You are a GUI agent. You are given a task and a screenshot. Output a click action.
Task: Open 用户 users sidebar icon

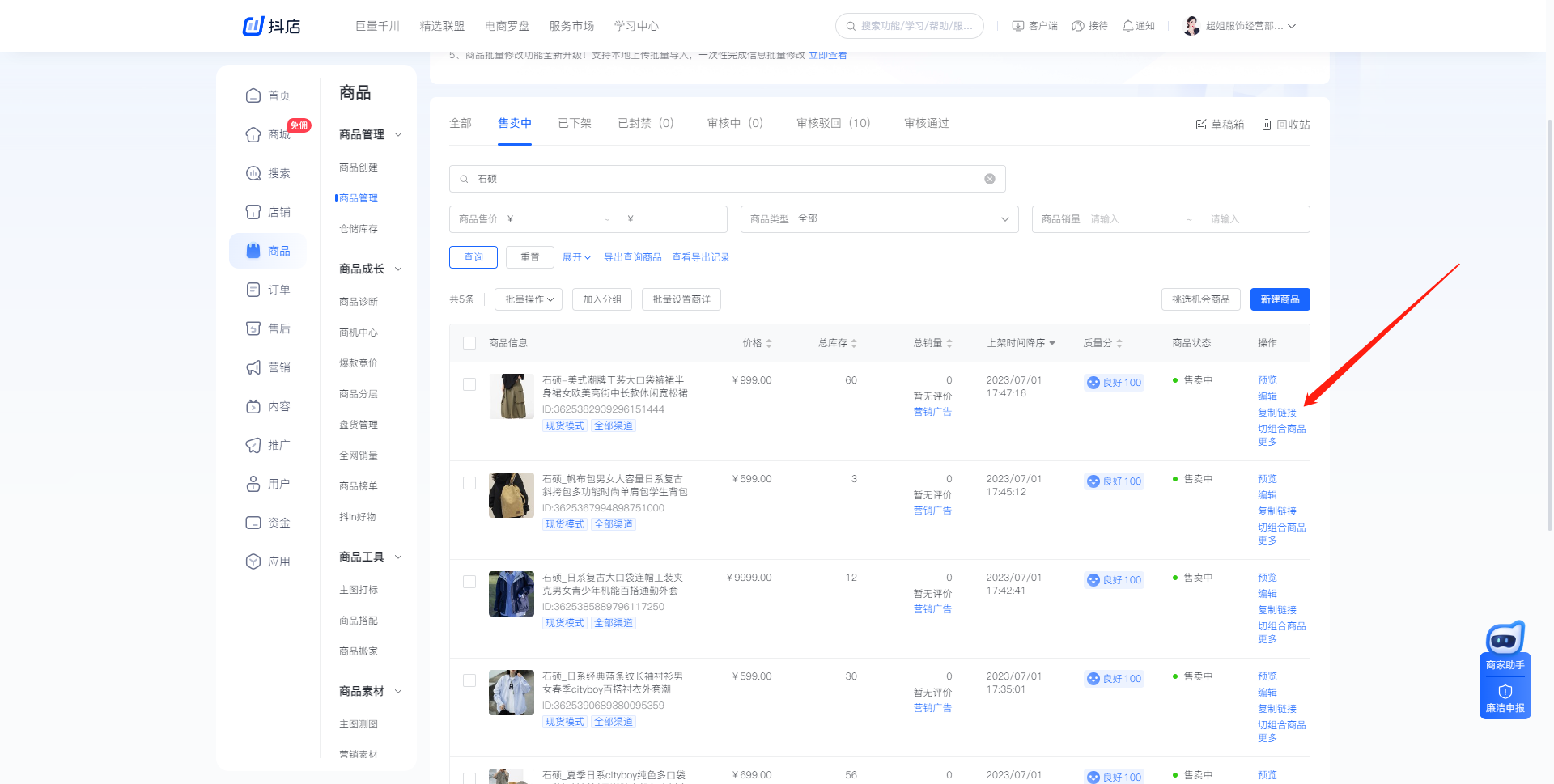point(253,484)
